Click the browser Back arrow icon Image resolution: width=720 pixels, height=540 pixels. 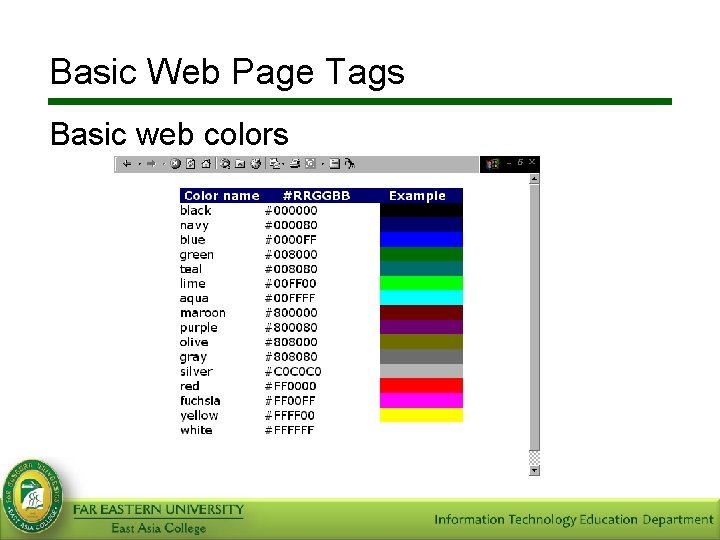coord(127,163)
